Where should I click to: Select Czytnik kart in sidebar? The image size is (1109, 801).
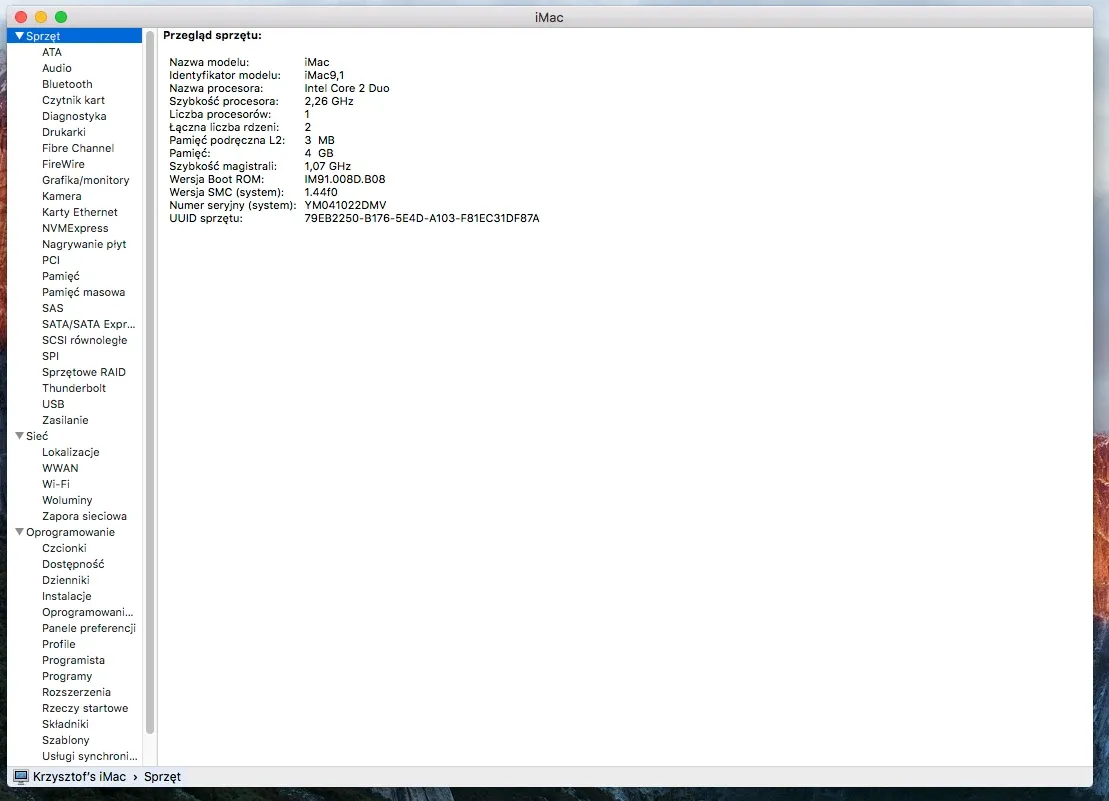tap(73, 100)
